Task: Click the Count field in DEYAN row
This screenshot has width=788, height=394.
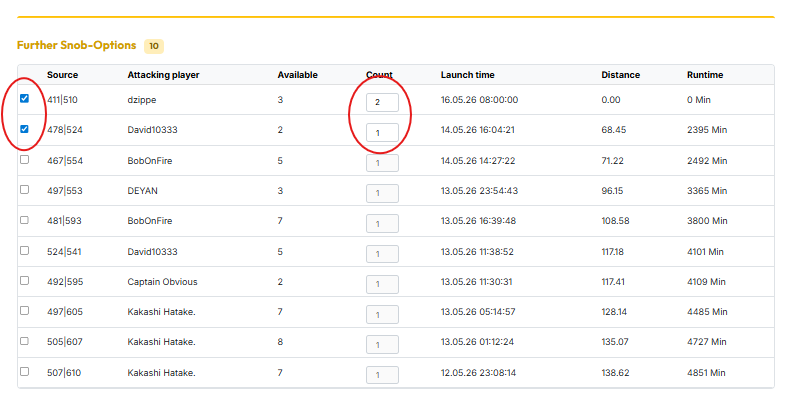Action: point(382,193)
